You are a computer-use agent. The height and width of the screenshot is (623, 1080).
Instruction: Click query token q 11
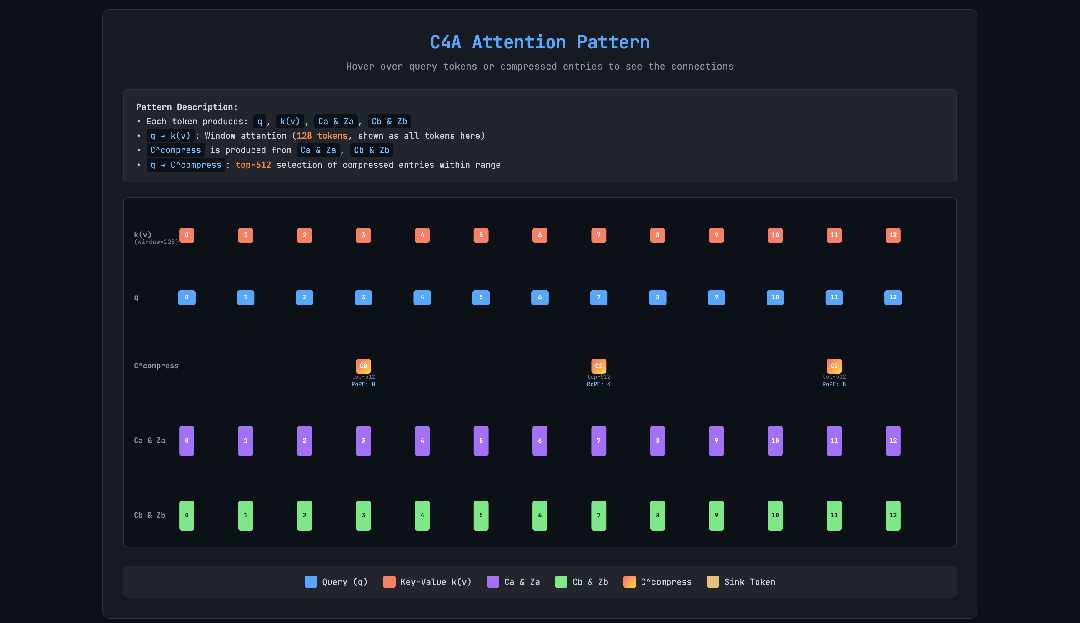click(x=834, y=297)
